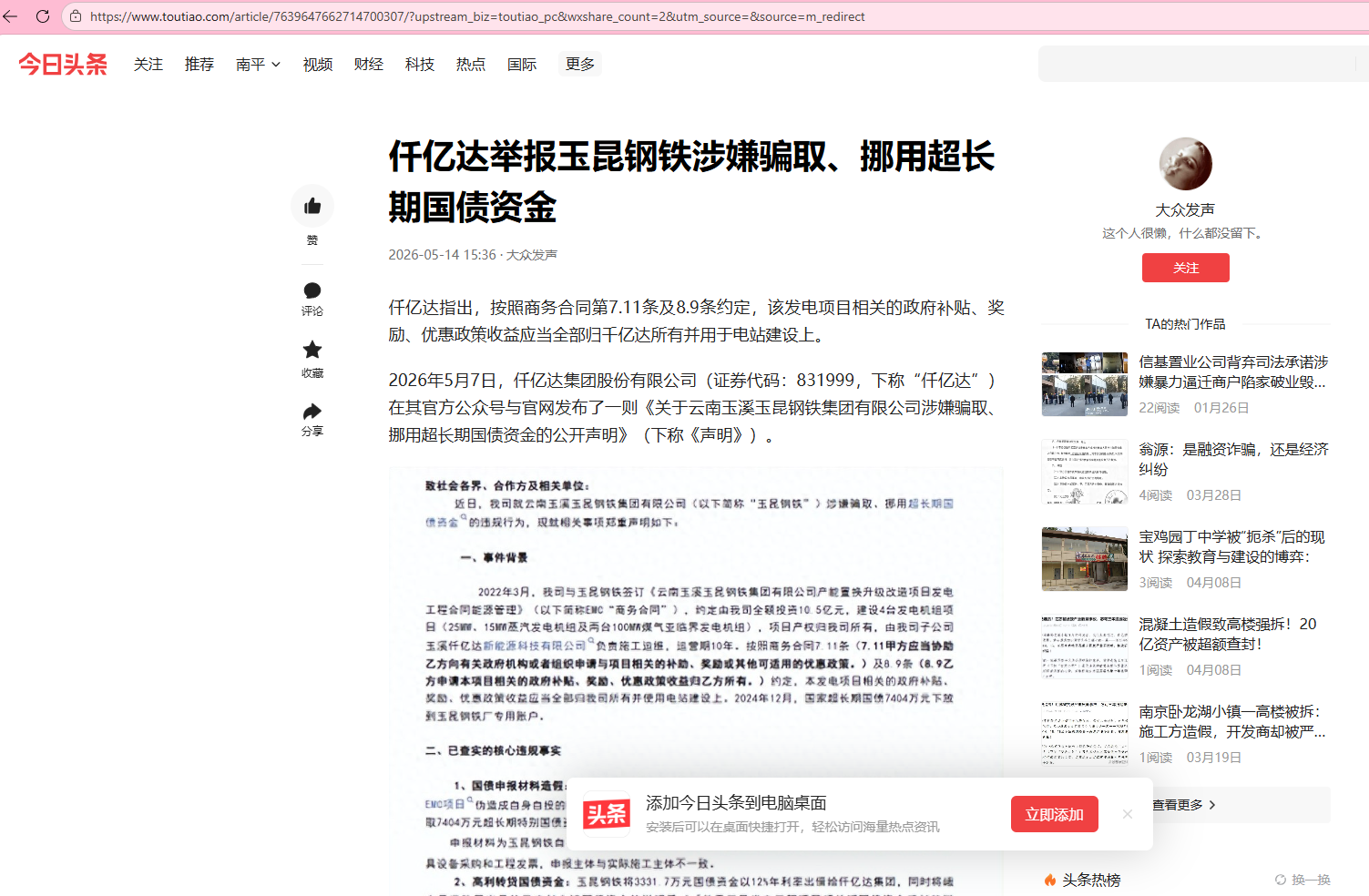Open the 热点 channel
This screenshot has height=896, width=1369.
point(471,65)
